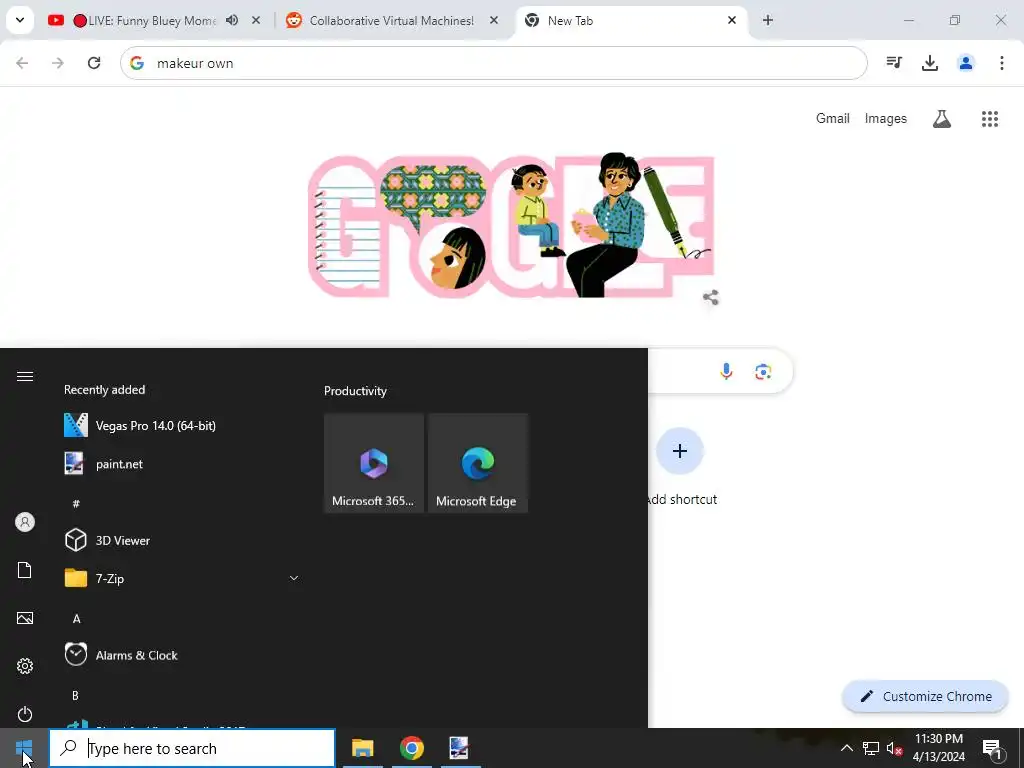
Task: Open Search Labs flask icon
Action: pos(942,119)
